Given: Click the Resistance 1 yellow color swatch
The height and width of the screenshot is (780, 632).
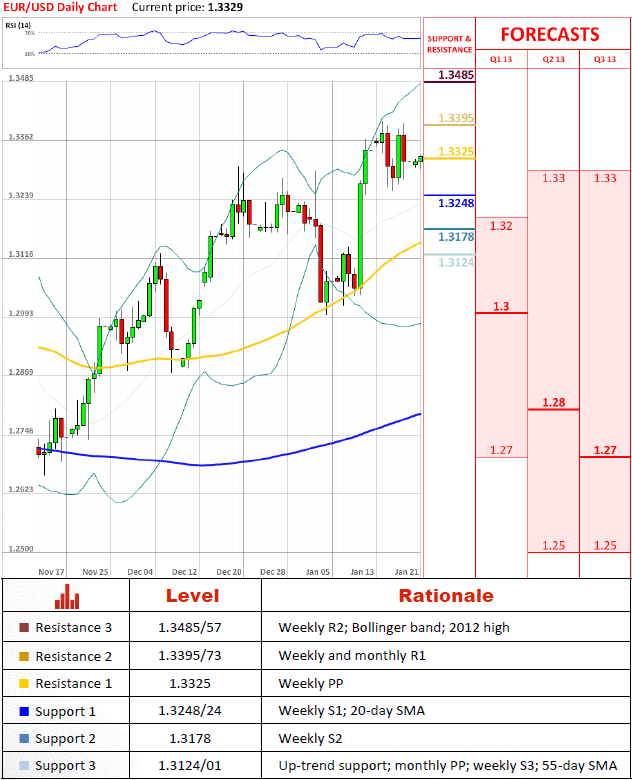Looking at the screenshot, I should point(24,683).
